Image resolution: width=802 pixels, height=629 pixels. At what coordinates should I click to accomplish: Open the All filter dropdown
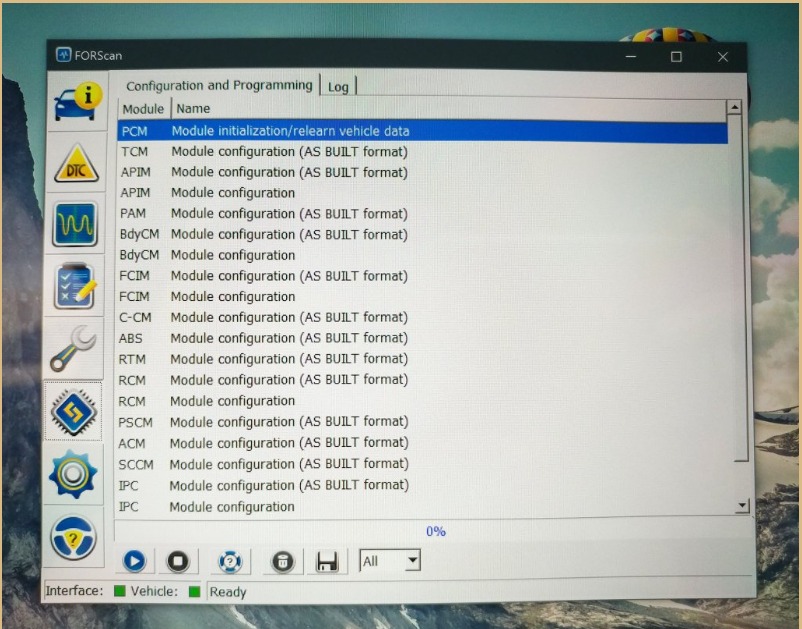[390, 561]
